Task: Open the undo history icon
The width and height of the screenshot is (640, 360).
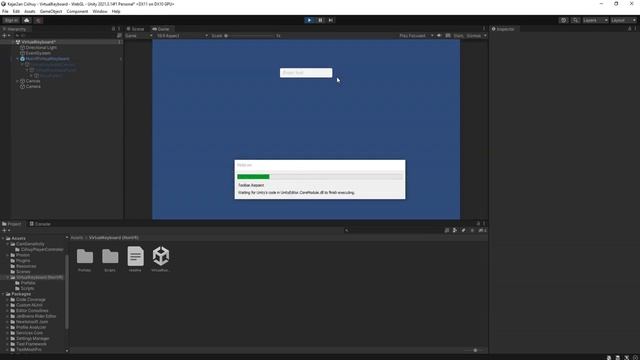Action: coord(563,20)
